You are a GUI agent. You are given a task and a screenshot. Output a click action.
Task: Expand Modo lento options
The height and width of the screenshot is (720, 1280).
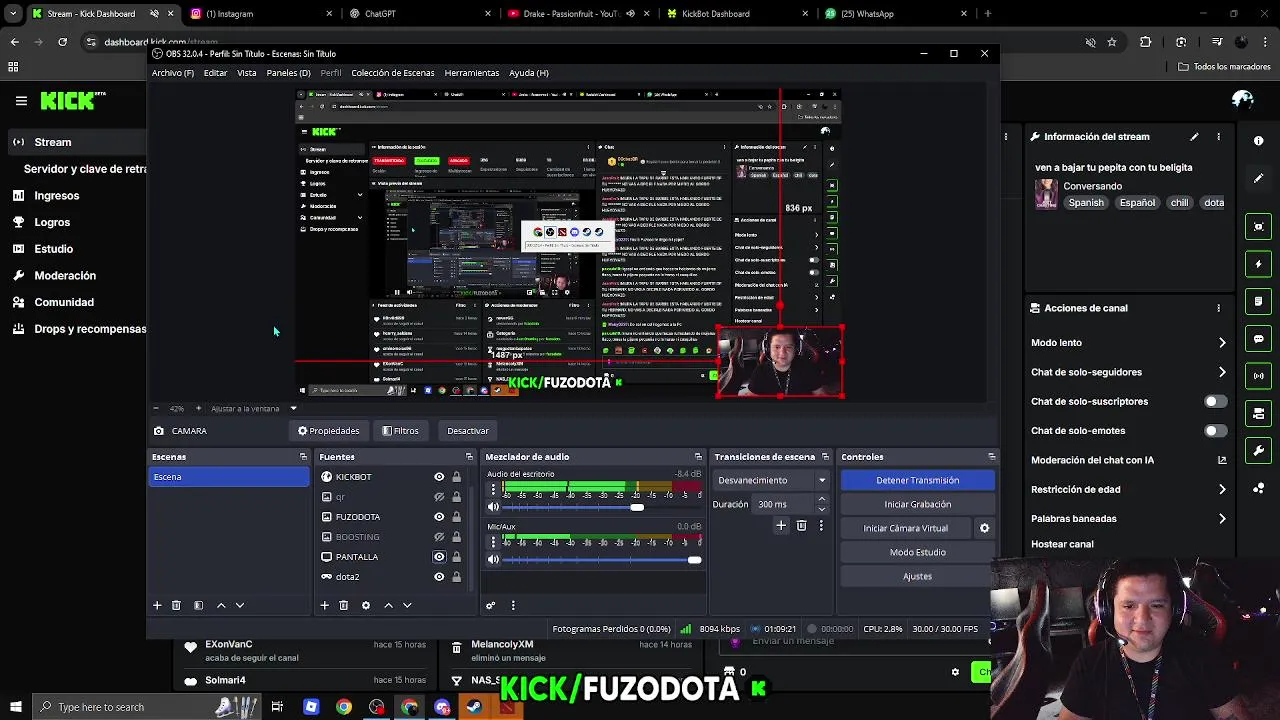pos(1222,343)
